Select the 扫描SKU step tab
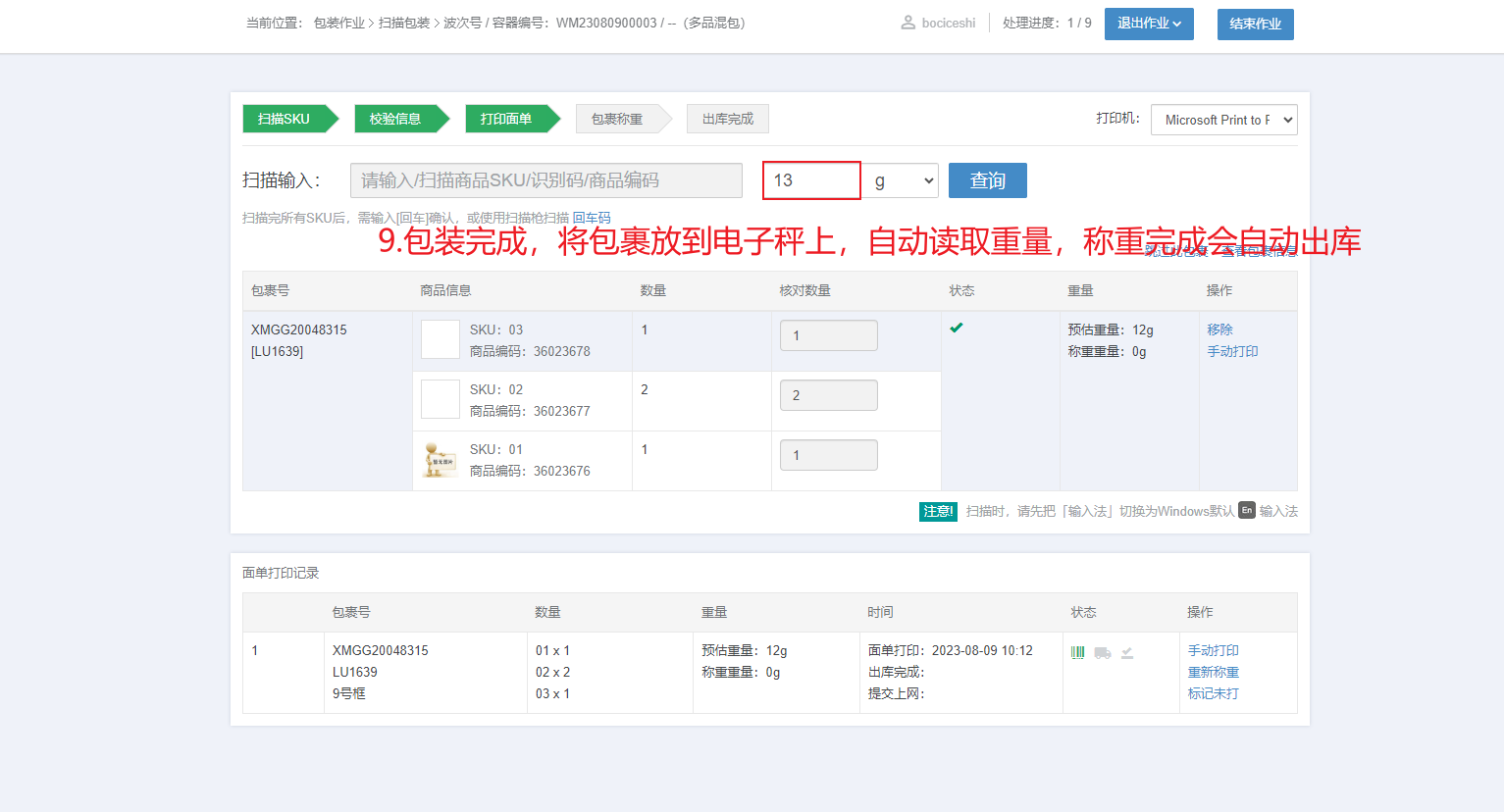This screenshot has height=812, width=1504. coord(285,119)
